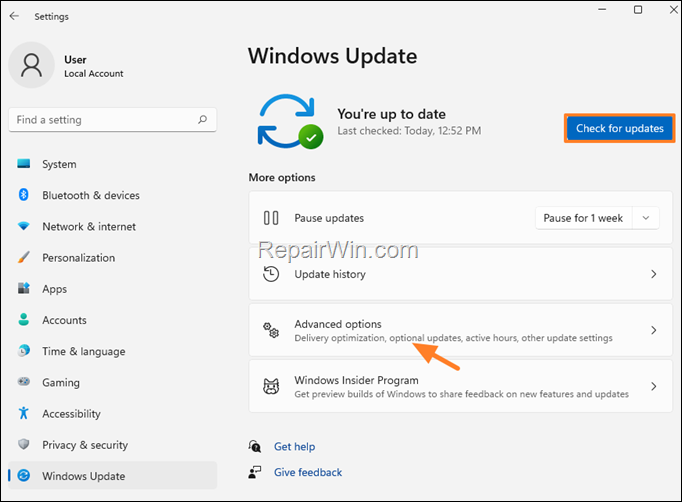Click the search magnifier icon
Viewport: 682px width, 502px height.
coord(202,119)
